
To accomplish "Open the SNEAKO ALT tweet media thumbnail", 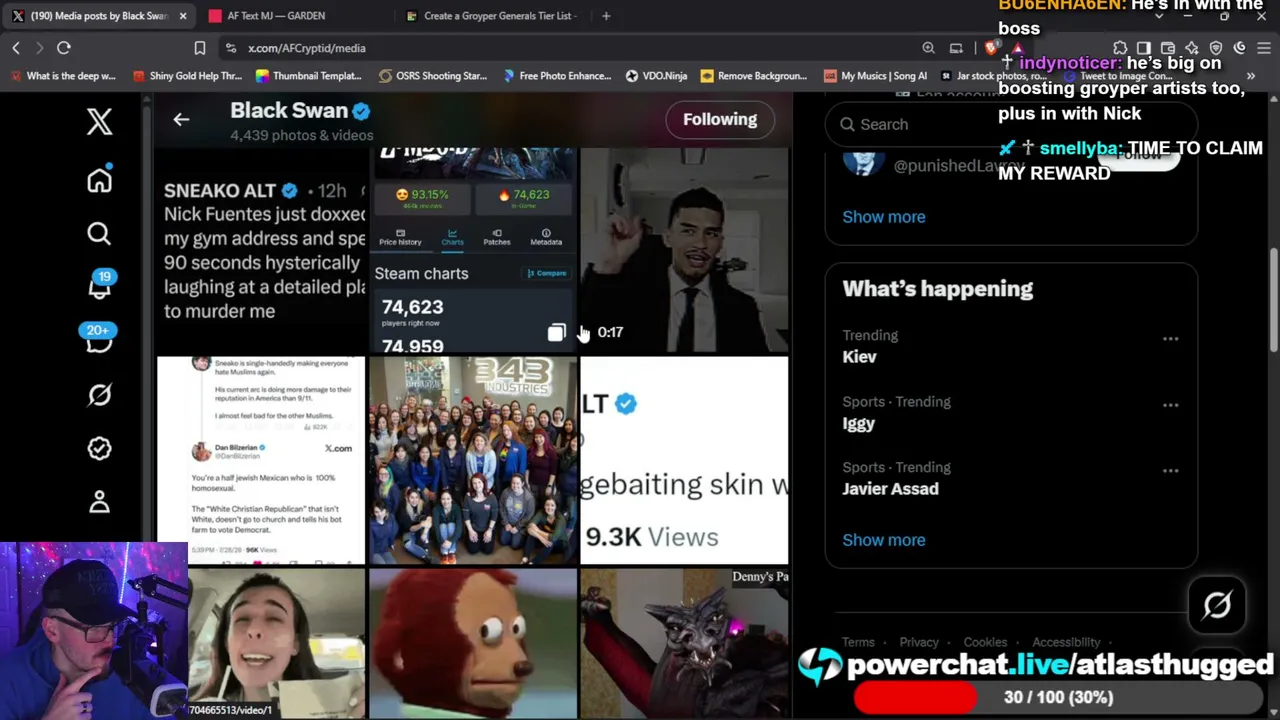I will 262,250.
